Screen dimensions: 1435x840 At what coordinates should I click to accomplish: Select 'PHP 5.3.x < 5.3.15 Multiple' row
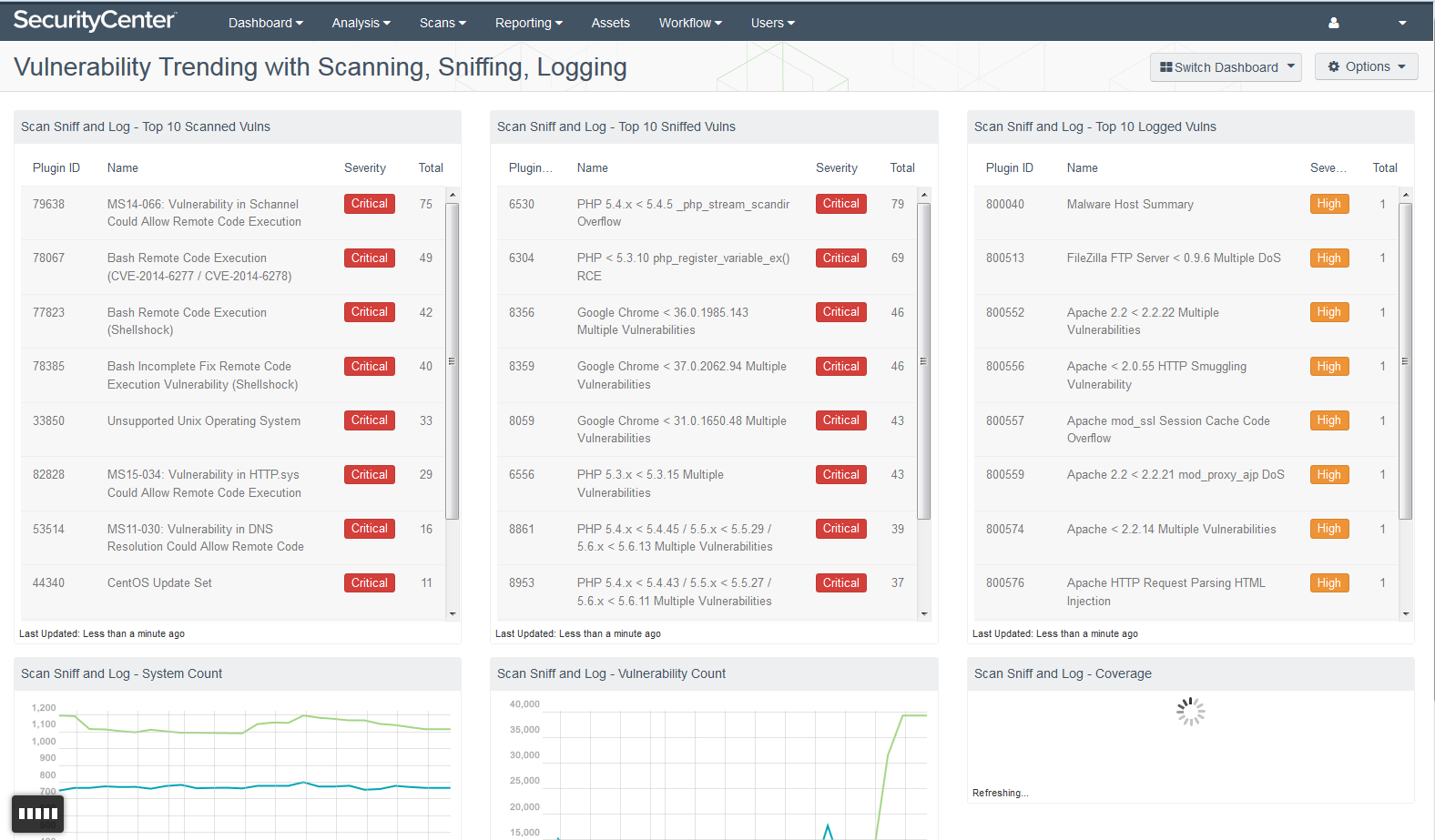point(707,483)
